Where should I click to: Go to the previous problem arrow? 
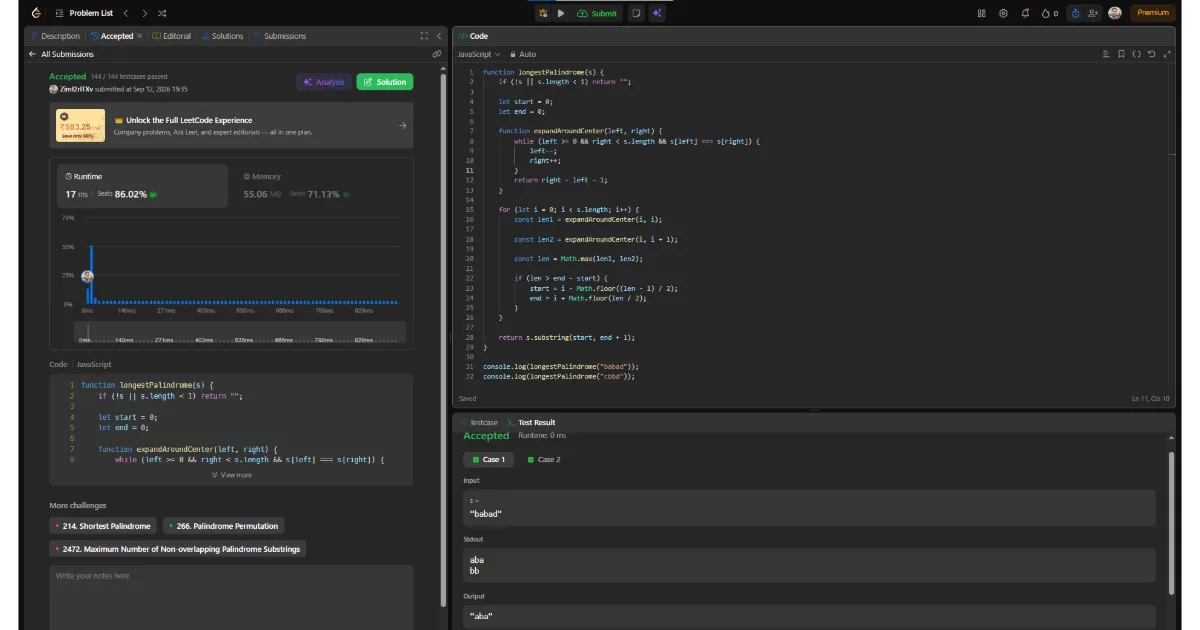coord(126,13)
